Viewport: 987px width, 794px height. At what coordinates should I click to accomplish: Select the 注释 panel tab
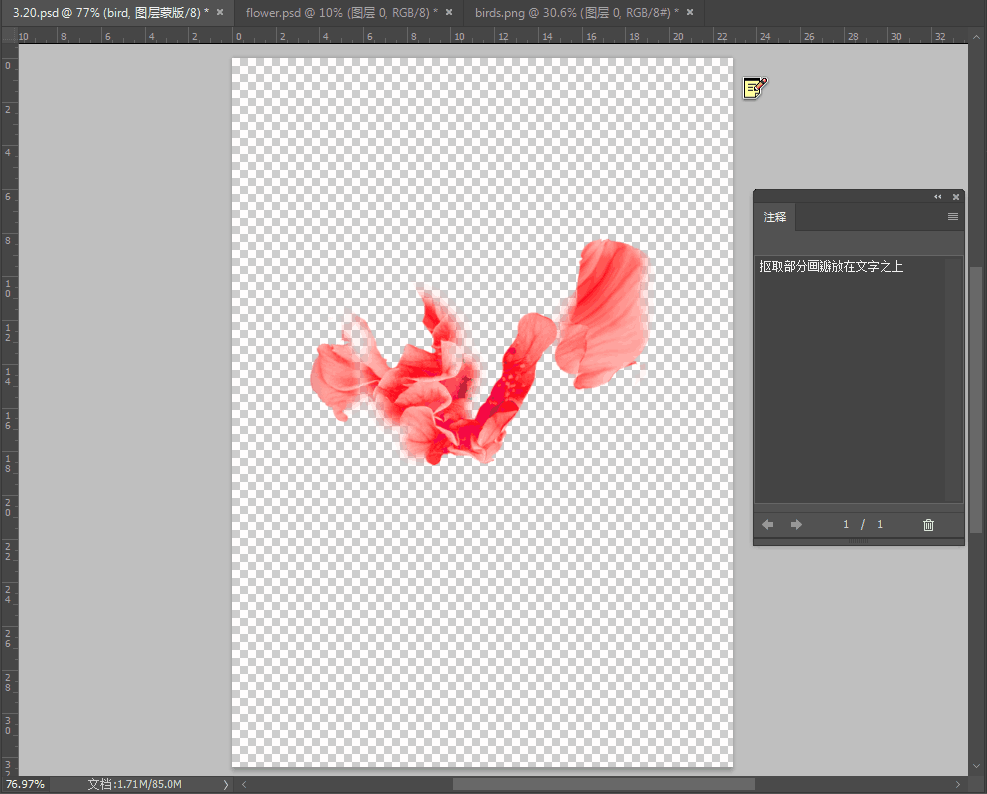point(775,217)
